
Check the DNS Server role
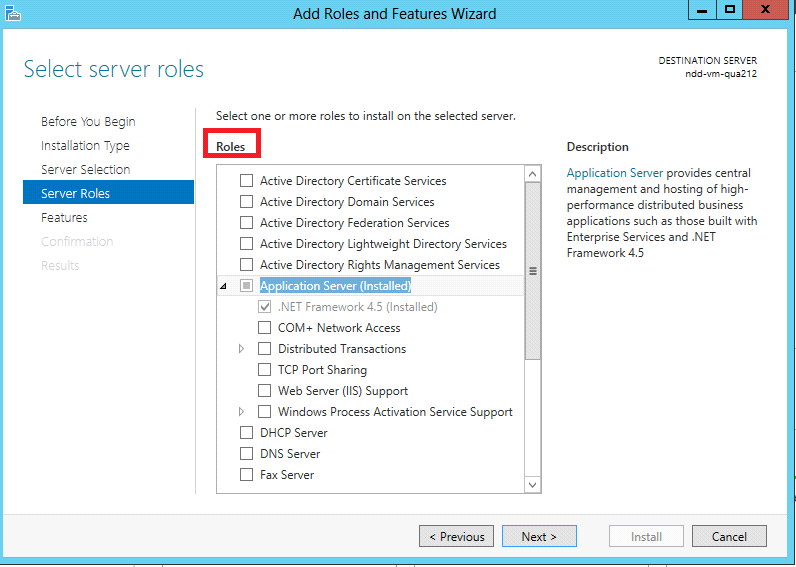pyautogui.click(x=246, y=454)
